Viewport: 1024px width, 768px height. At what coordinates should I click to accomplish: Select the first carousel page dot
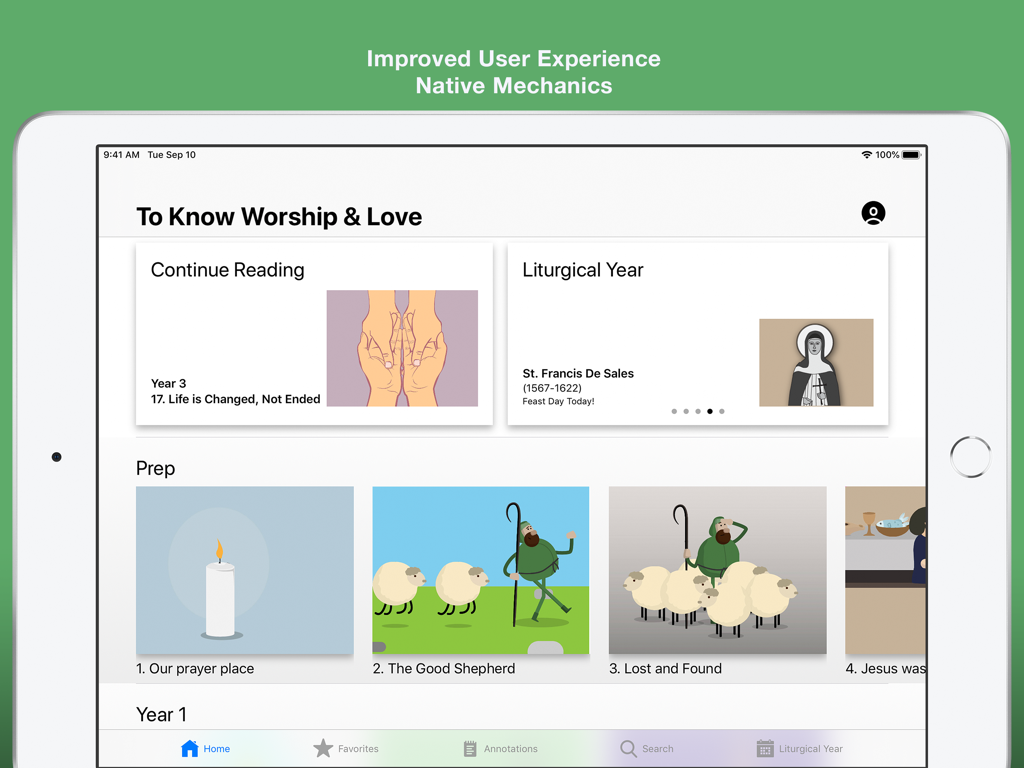[674, 411]
